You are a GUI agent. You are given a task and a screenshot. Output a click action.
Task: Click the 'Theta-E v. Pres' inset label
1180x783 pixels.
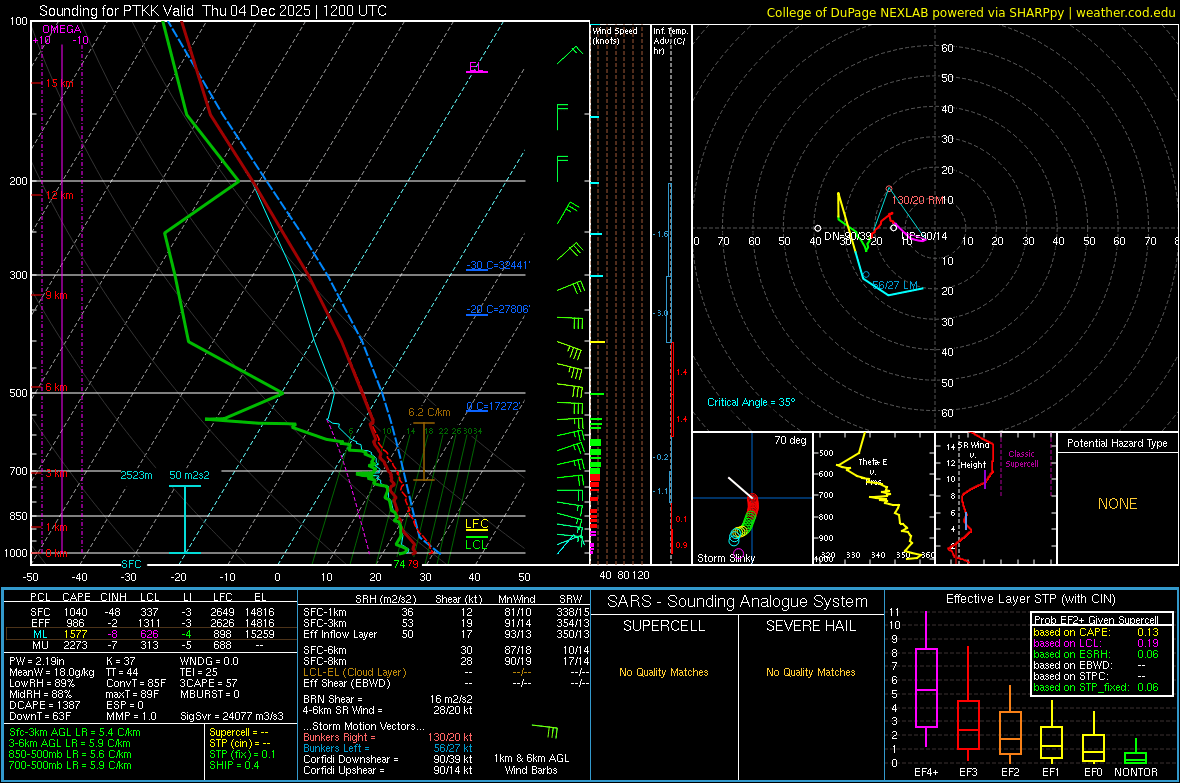click(873, 471)
